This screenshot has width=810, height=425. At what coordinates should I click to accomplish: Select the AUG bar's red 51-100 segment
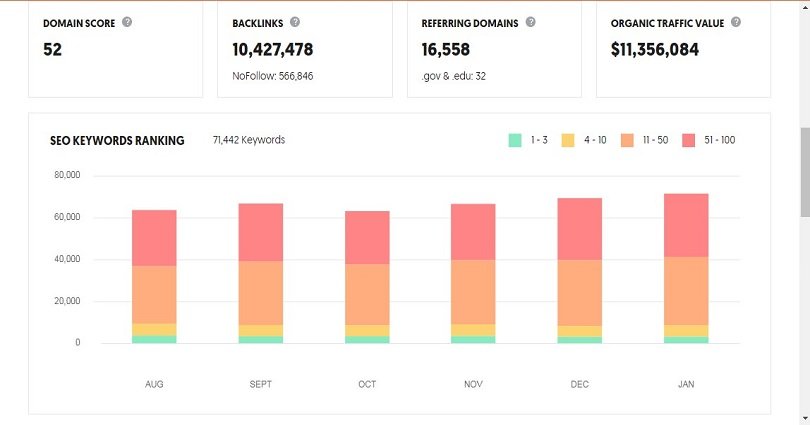pos(154,238)
